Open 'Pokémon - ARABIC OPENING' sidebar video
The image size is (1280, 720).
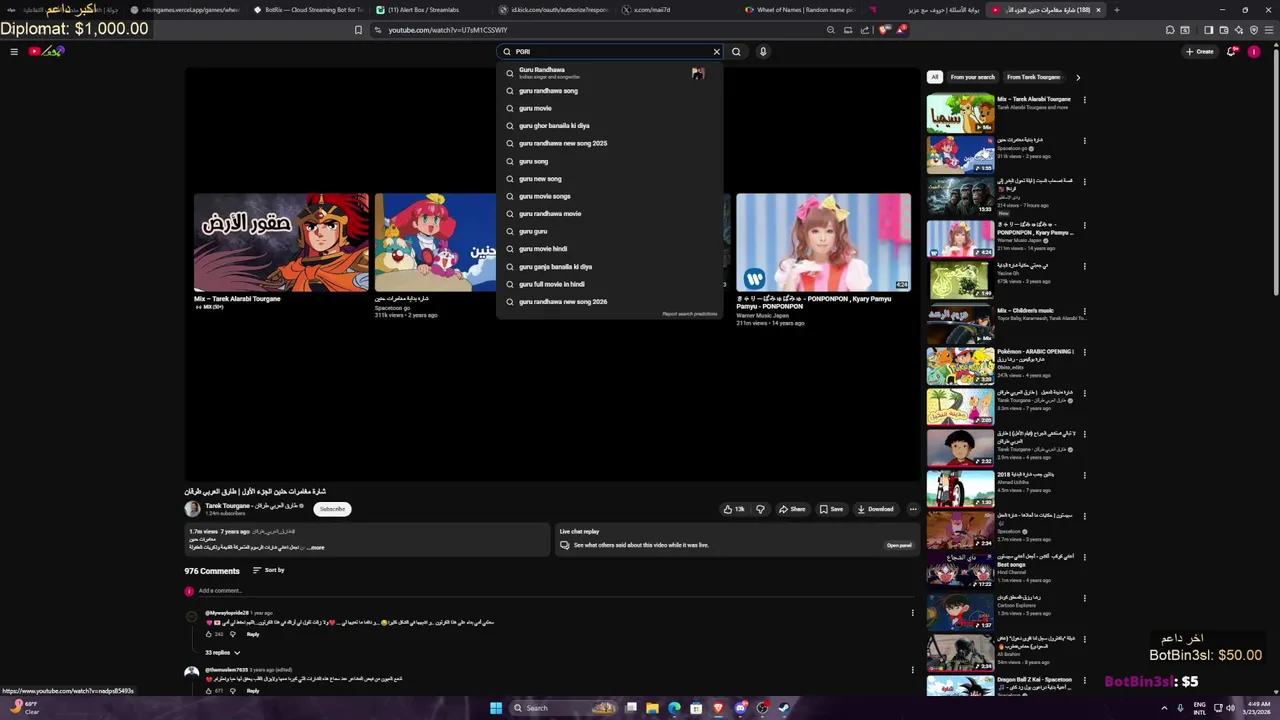[x=960, y=366]
